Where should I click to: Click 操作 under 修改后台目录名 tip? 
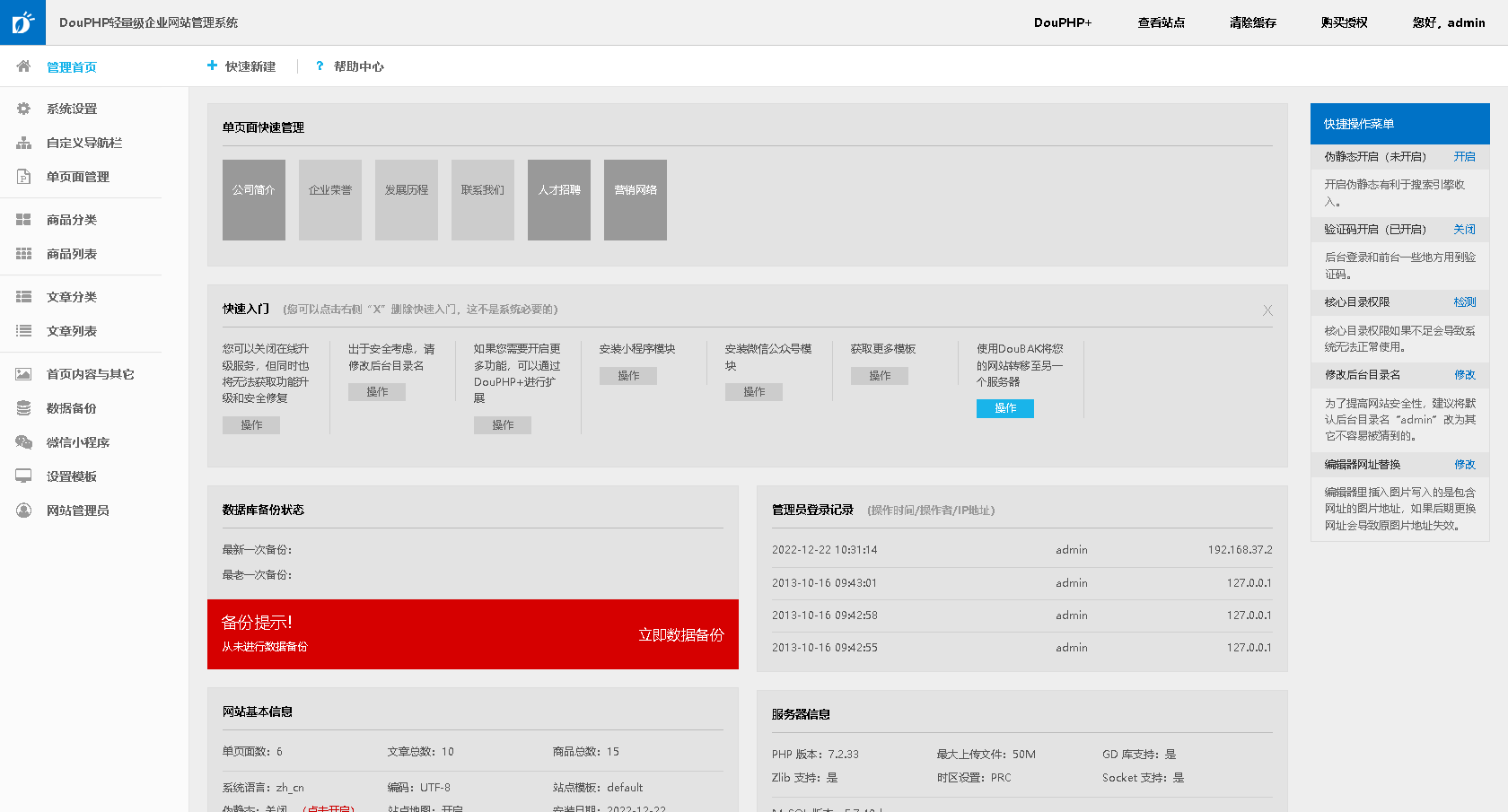coord(377,392)
